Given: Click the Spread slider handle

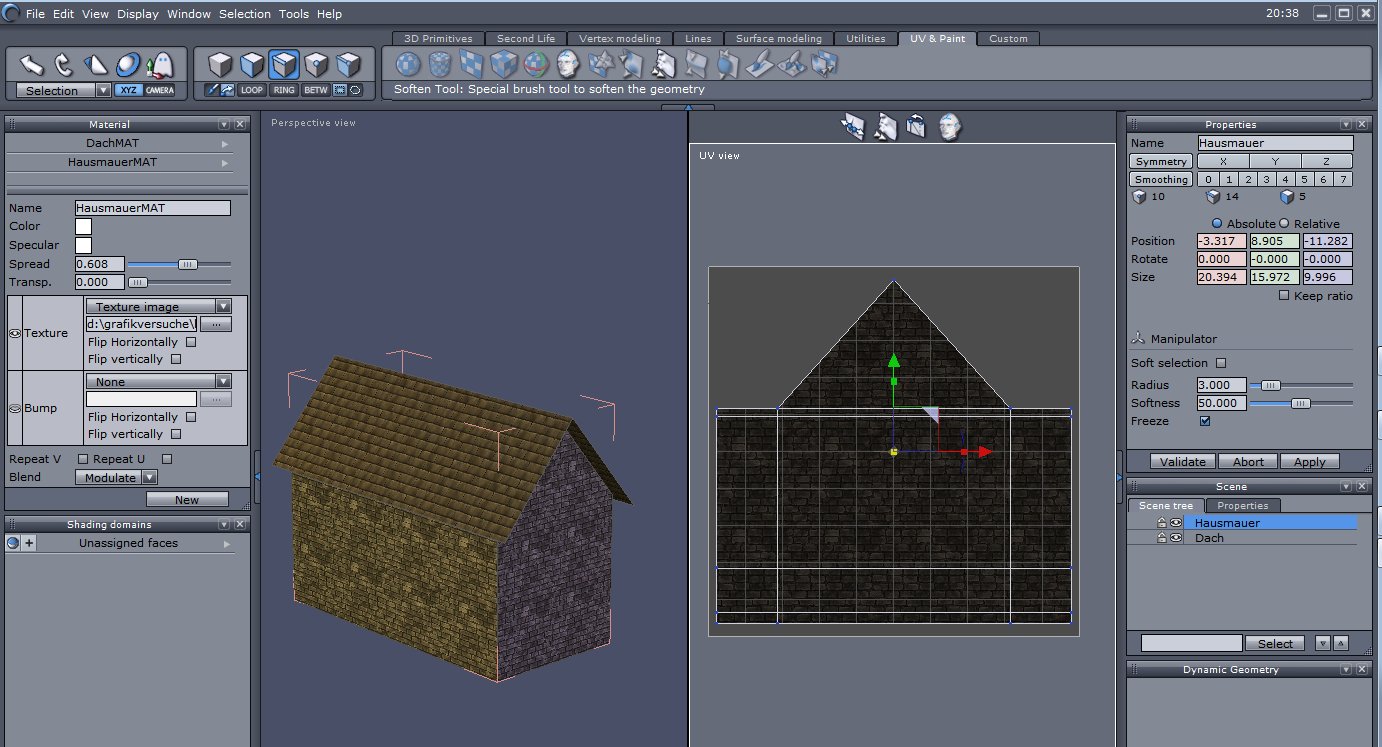Looking at the screenshot, I should [x=186, y=264].
